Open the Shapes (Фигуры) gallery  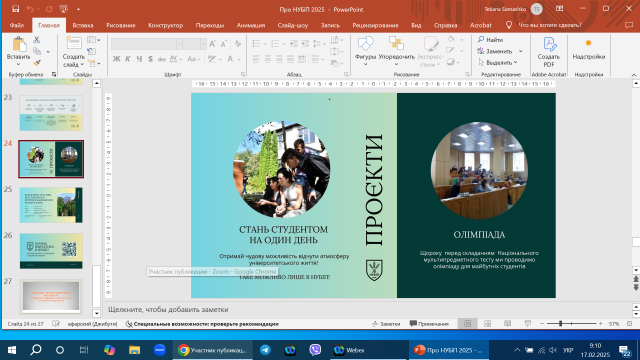click(x=365, y=44)
